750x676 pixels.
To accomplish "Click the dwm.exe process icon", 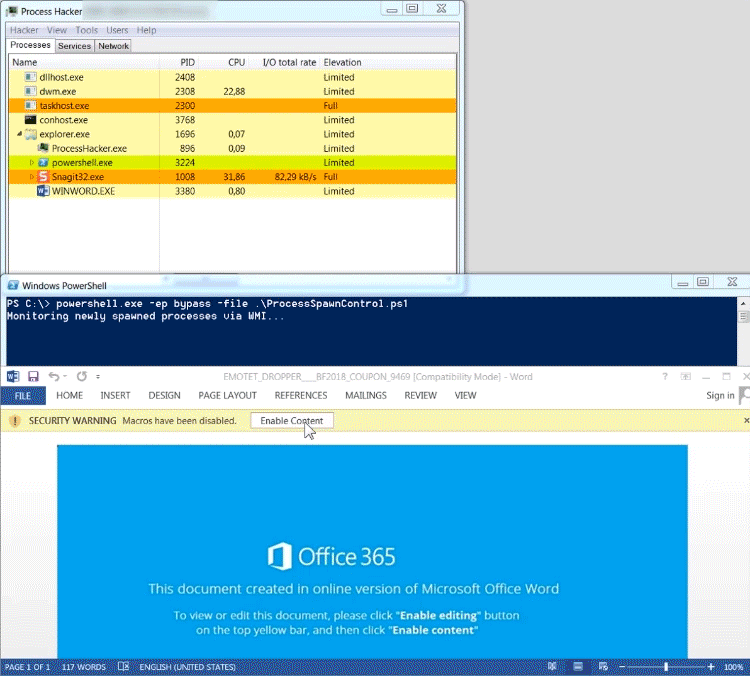I will click(x=31, y=91).
